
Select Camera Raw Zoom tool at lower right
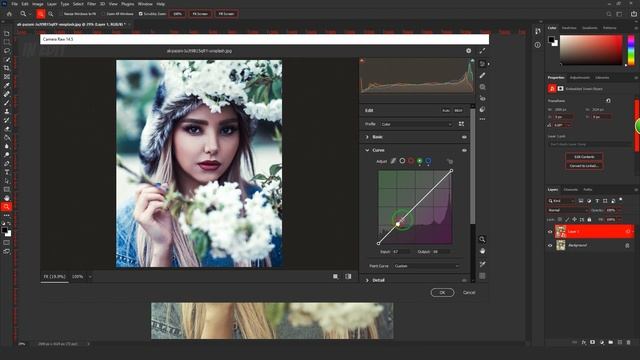(x=482, y=239)
